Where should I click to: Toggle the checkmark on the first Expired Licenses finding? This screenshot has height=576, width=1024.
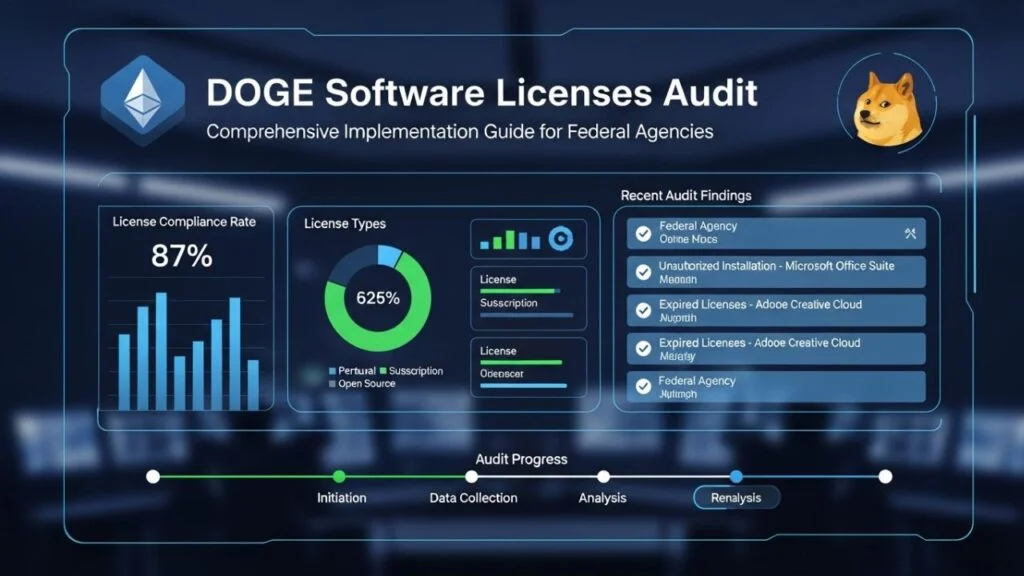[x=643, y=310]
